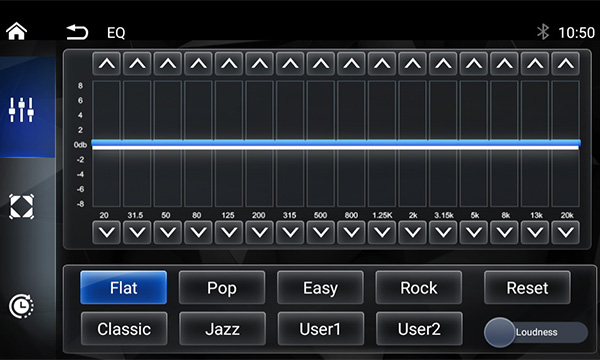Raise the 2k band with up chevron
The width and height of the screenshot is (600, 360).
coord(412,64)
